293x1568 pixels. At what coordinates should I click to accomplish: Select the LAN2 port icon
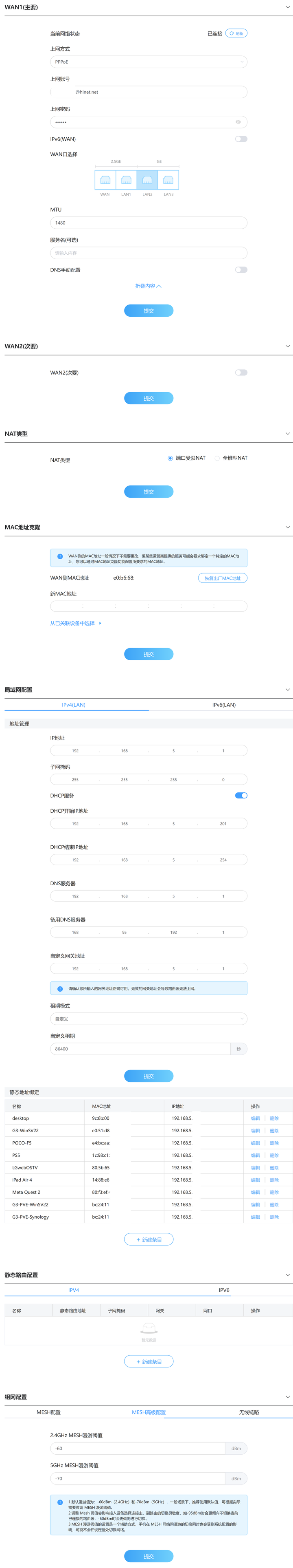147,180
